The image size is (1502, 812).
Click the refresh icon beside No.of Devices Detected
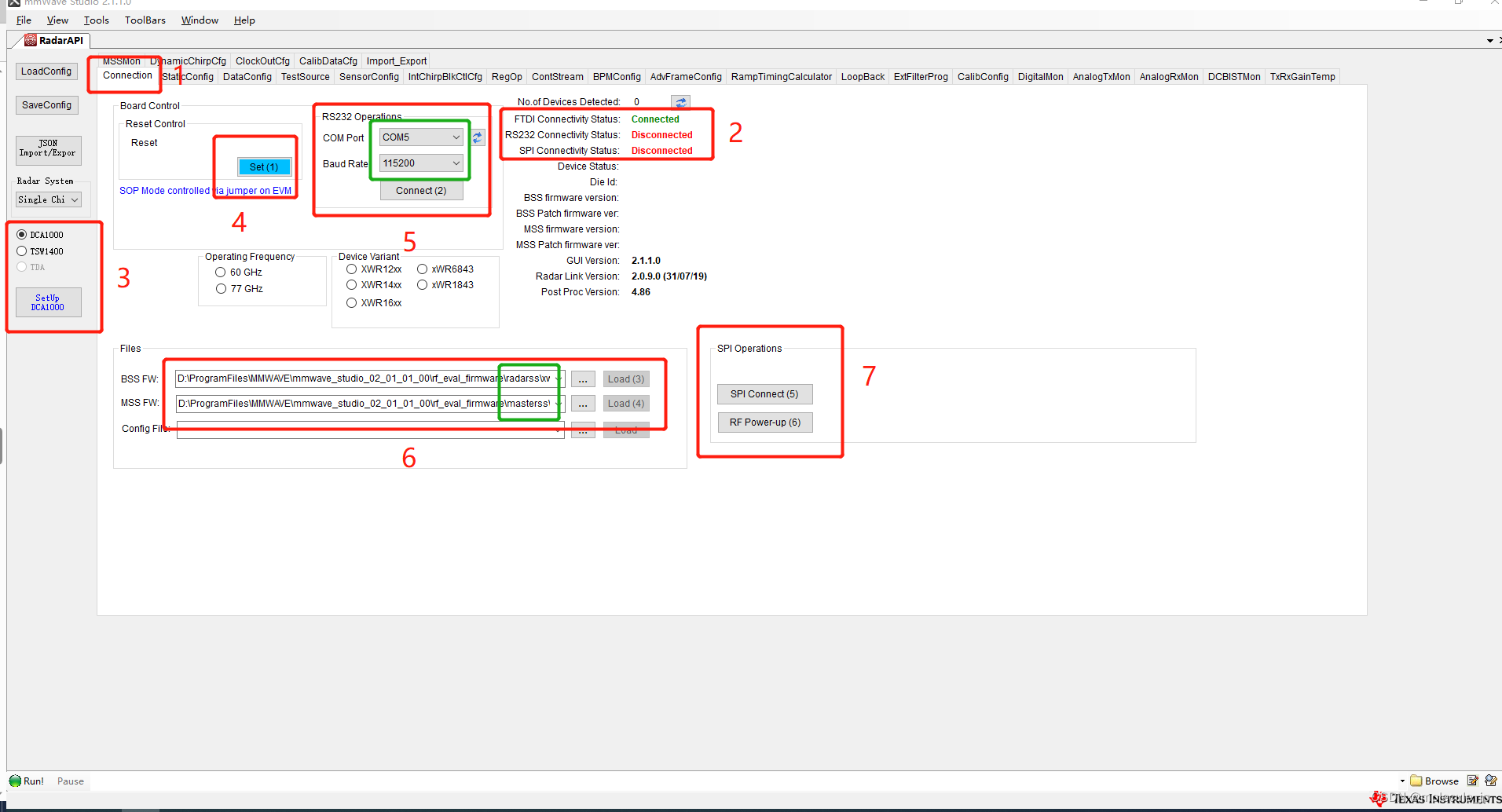680,102
